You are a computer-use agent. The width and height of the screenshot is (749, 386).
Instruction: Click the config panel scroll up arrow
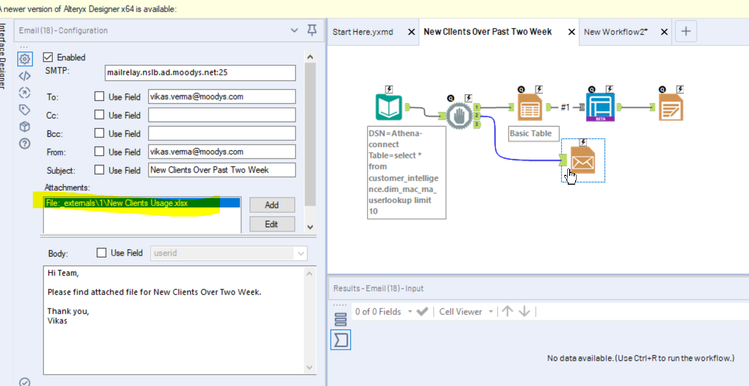tap(310, 57)
